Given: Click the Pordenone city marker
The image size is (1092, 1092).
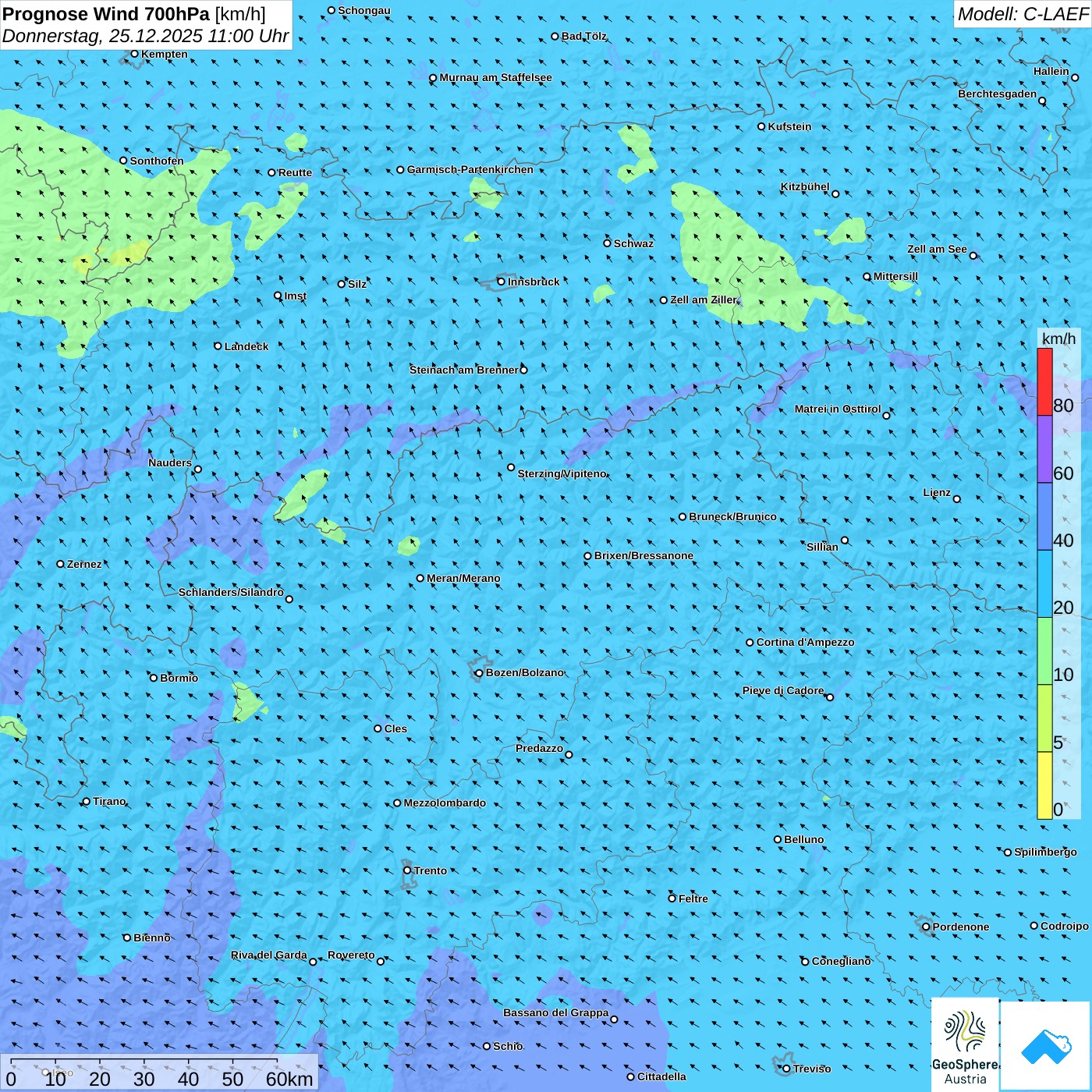Looking at the screenshot, I should click(927, 927).
